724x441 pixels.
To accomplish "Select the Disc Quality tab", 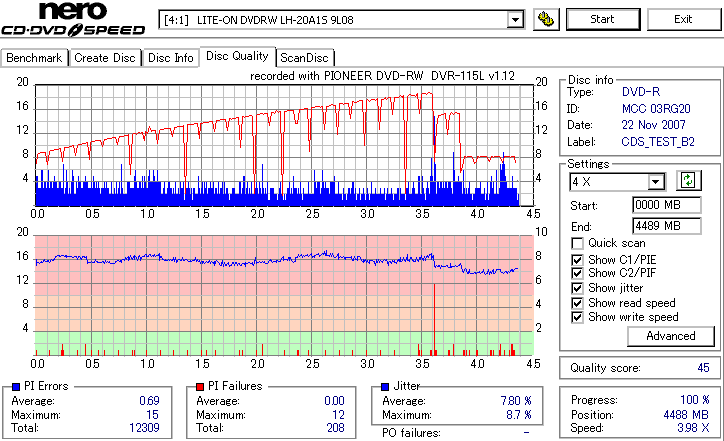I will [237, 56].
